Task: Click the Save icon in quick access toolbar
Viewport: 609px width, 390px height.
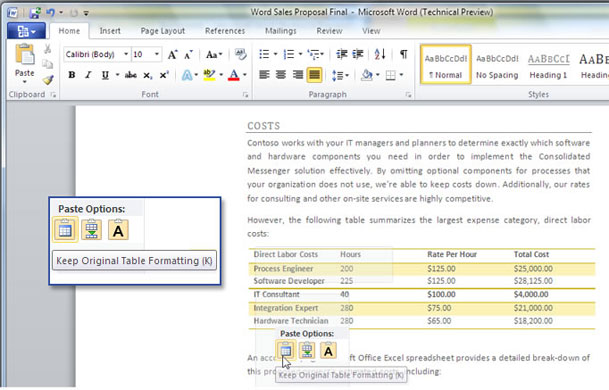Action: click(x=35, y=13)
